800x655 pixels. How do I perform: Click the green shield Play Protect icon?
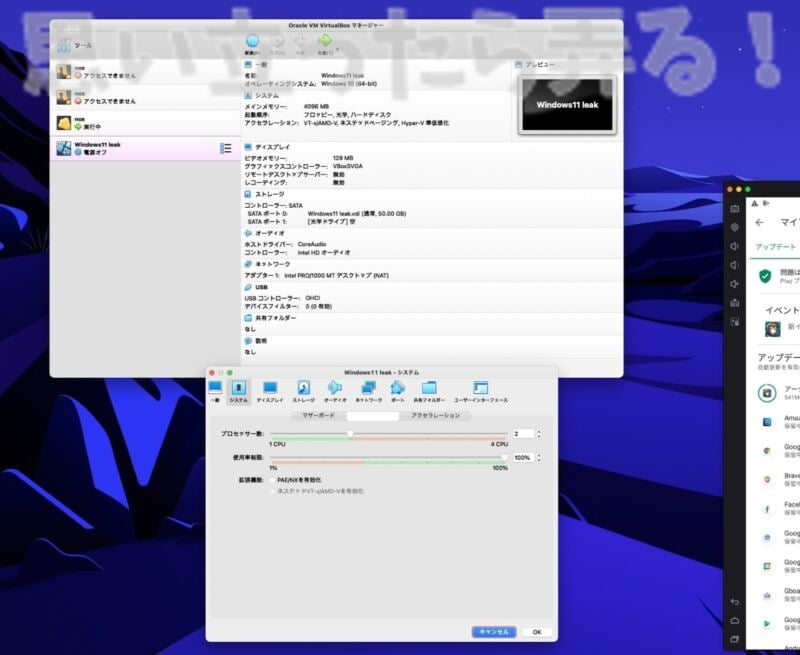[x=765, y=276]
